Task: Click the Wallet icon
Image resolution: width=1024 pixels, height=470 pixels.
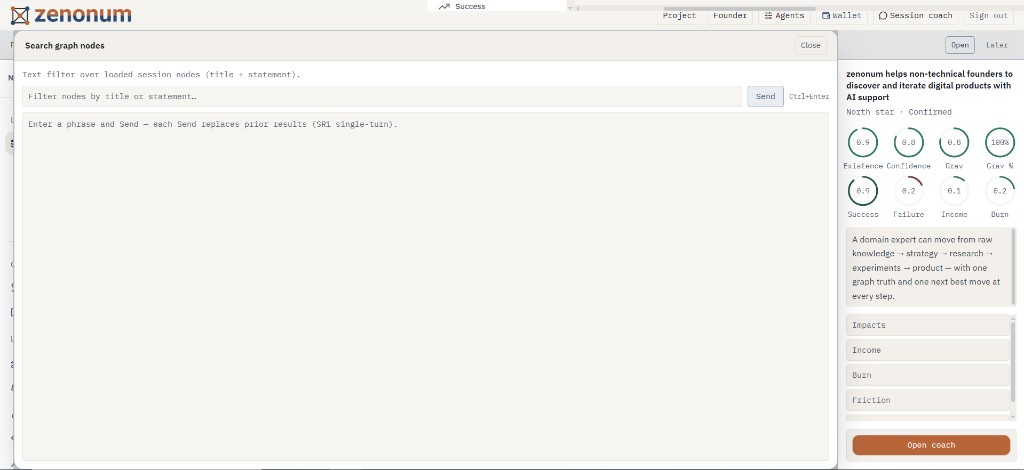Action: click(x=826, y=16)
